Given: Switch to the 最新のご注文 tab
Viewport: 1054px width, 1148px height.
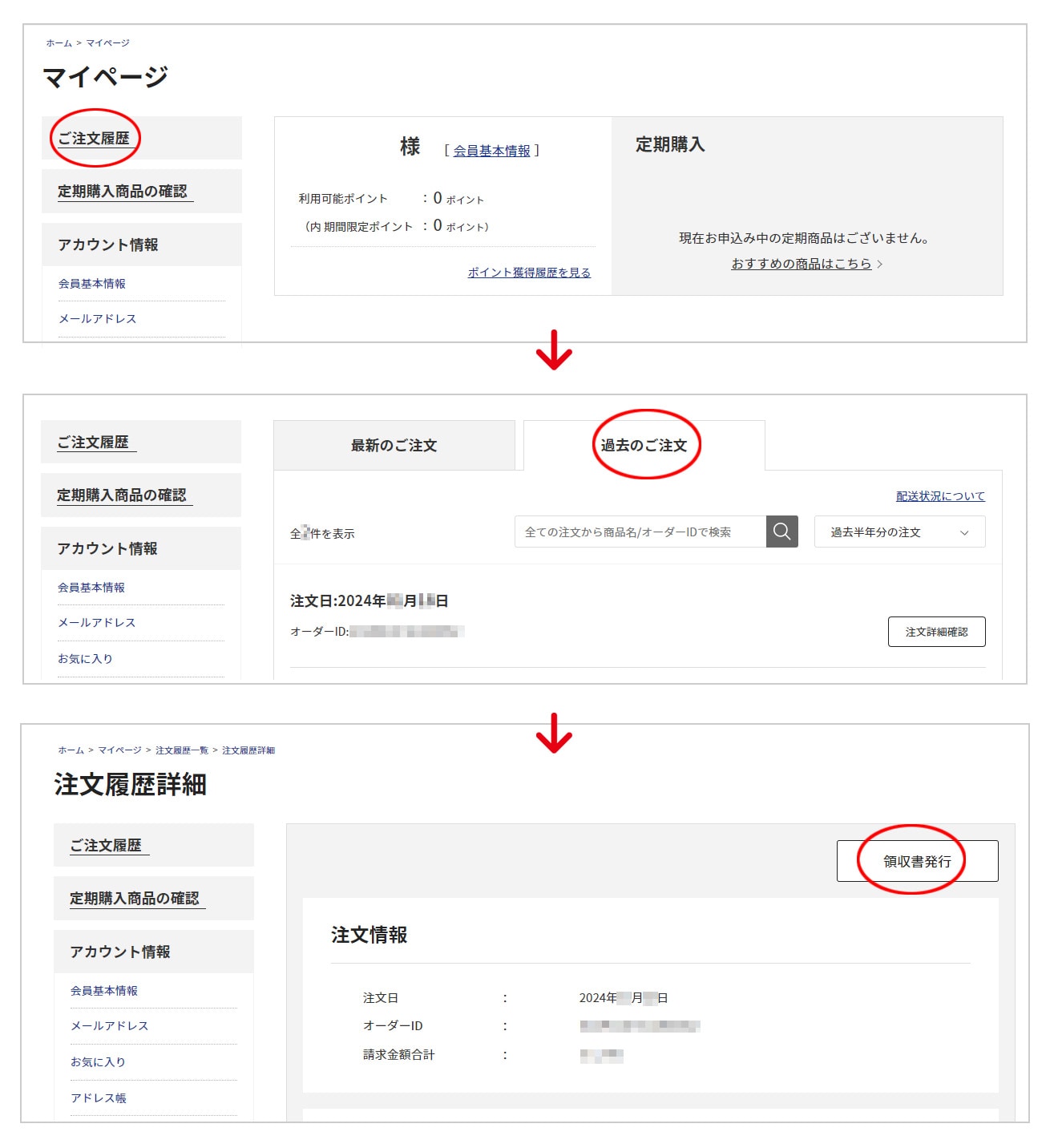Looking at the screenshot, I should point(394,446).
